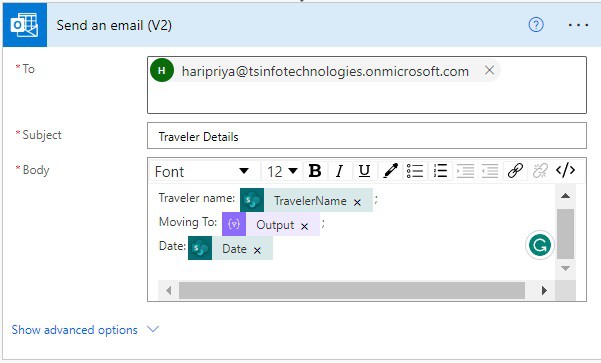This screenshot has width=601, height=363.
Task: Insert a bulleted list
Action: click(x=415, y=171)
